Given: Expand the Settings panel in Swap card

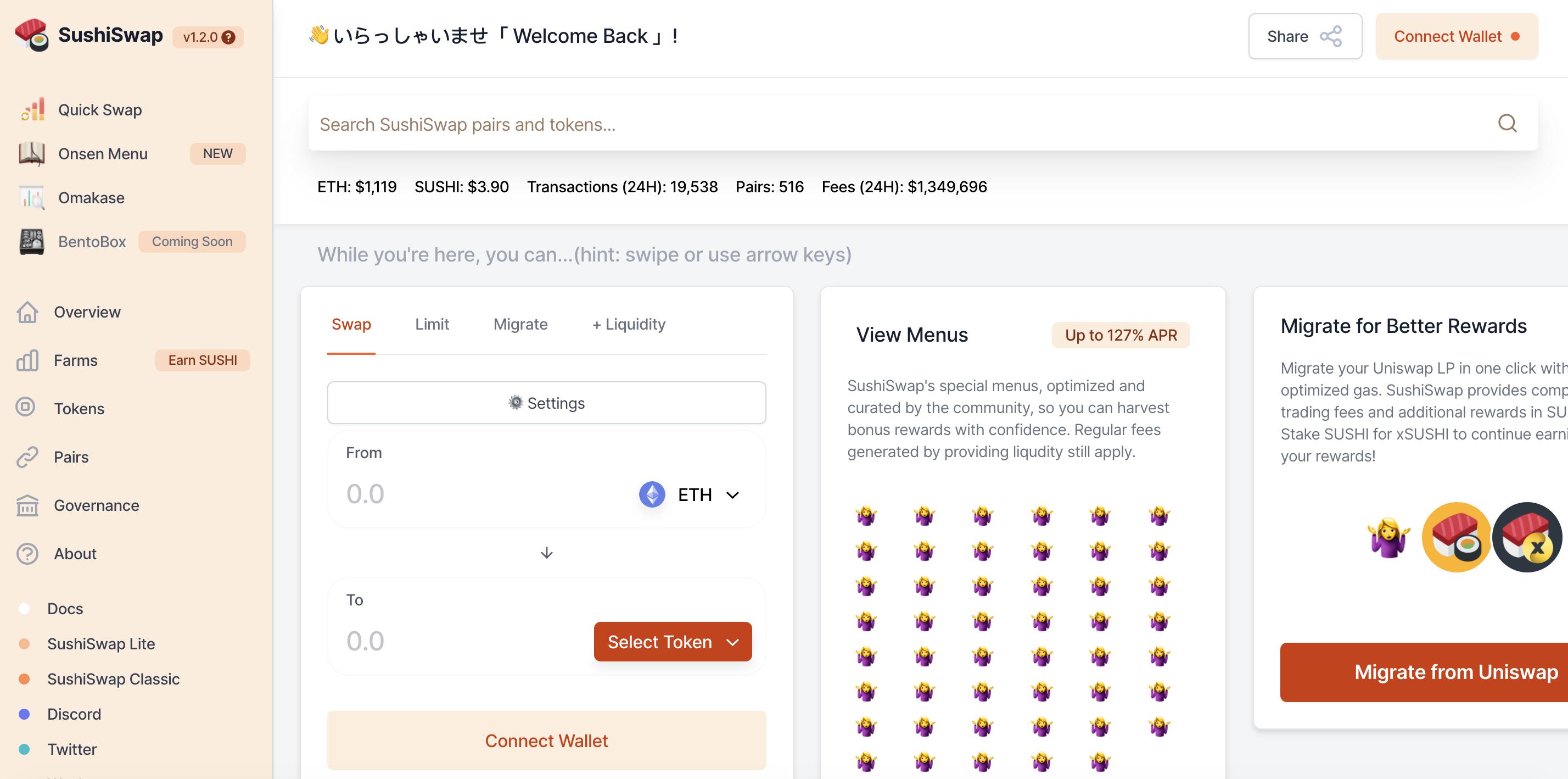Looking at the screenshot, I should click(x=546, y=403).
